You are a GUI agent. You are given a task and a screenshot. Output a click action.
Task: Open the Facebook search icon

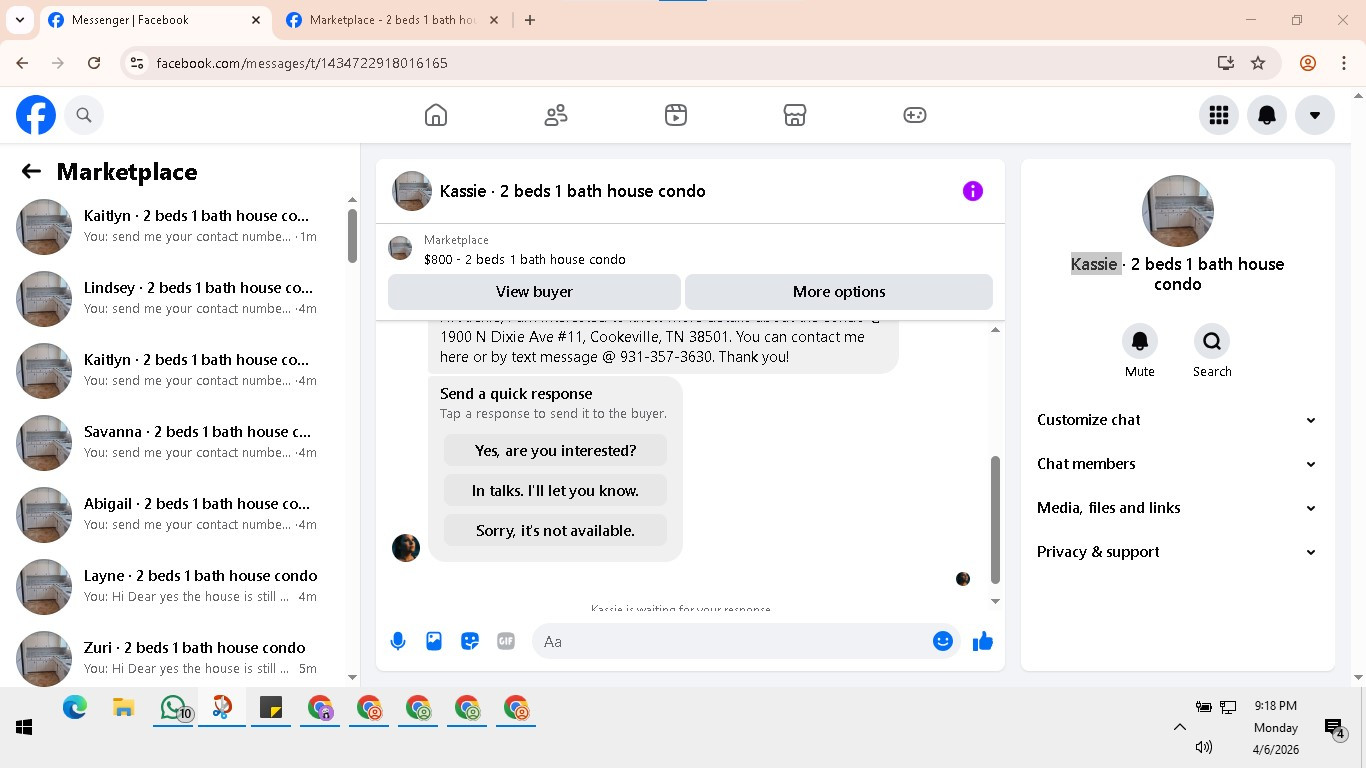point(84,115)
